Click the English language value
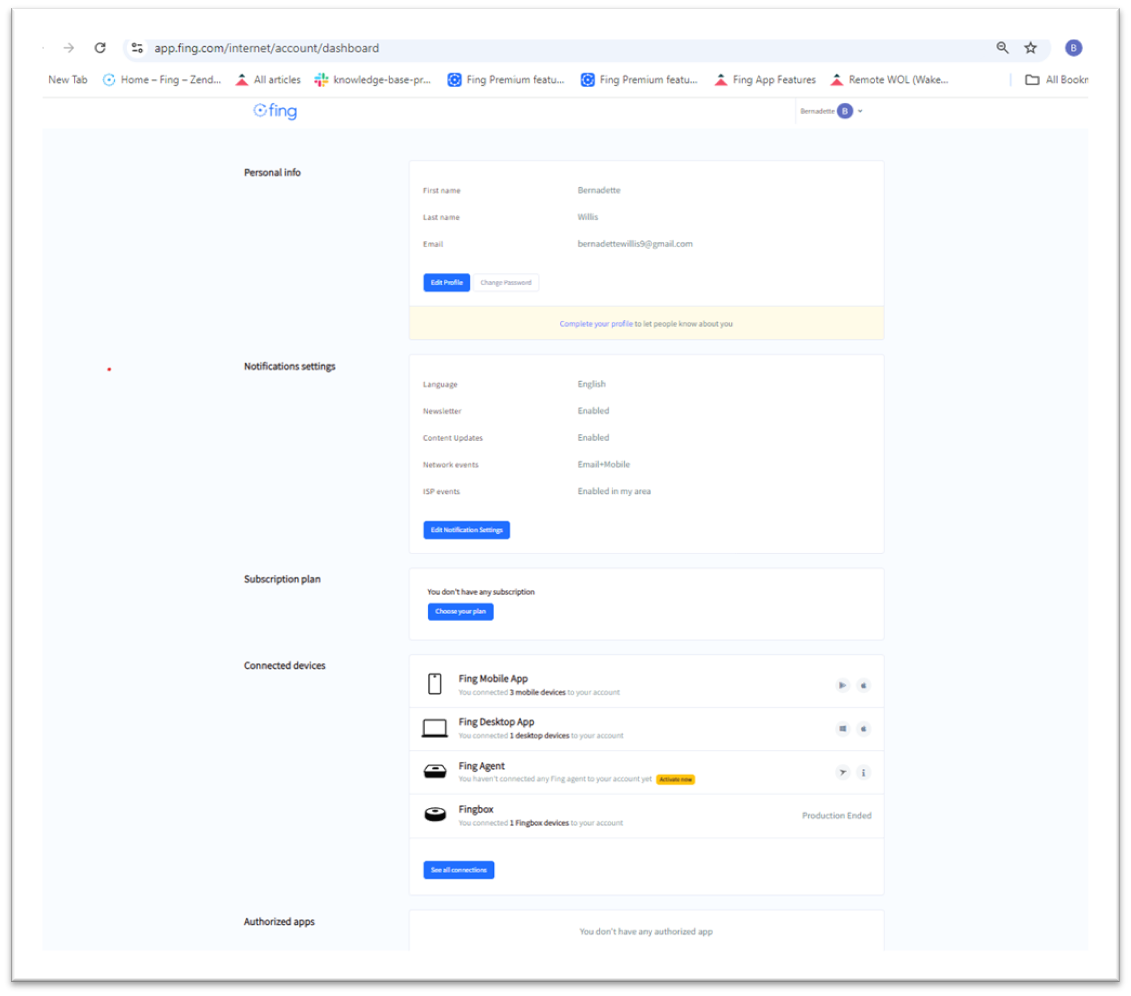Screen dimensions: 1131x996 pos(591,384)
